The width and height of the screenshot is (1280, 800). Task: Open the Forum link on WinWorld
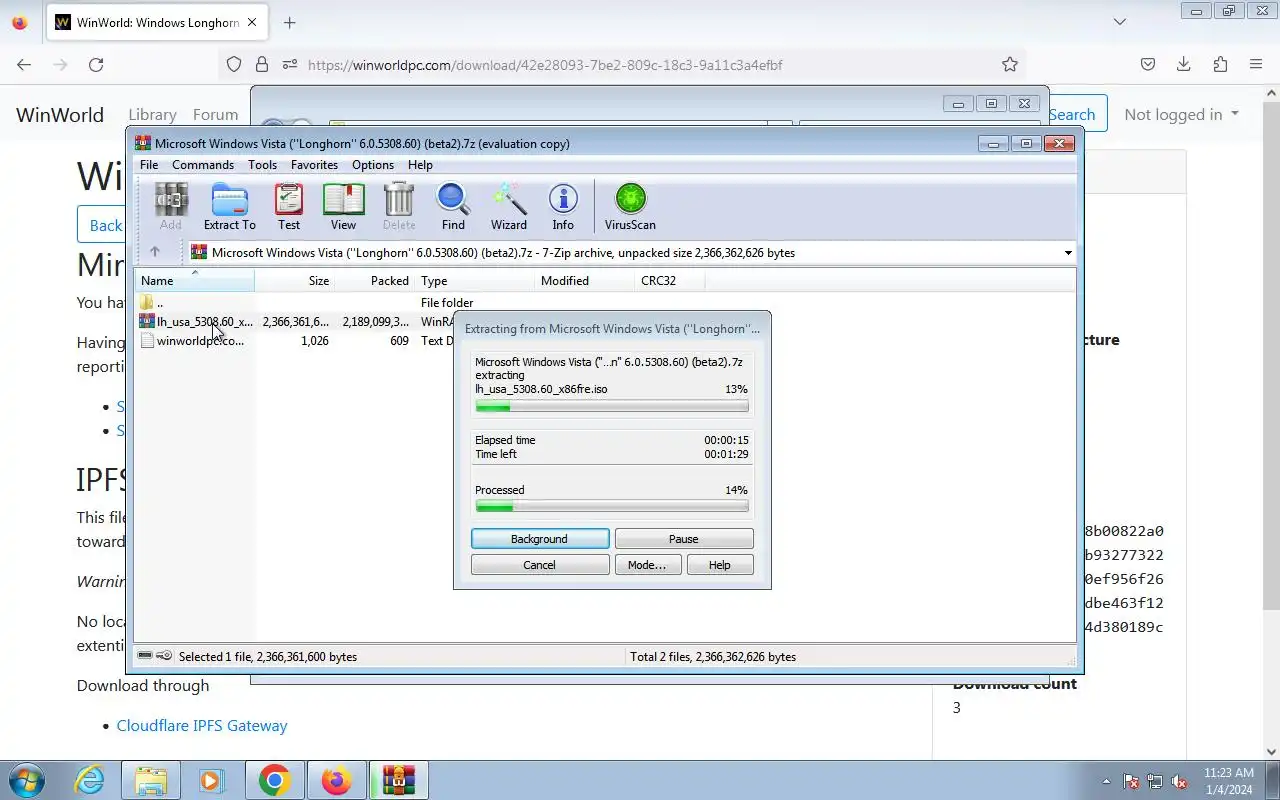pos(215,114)
